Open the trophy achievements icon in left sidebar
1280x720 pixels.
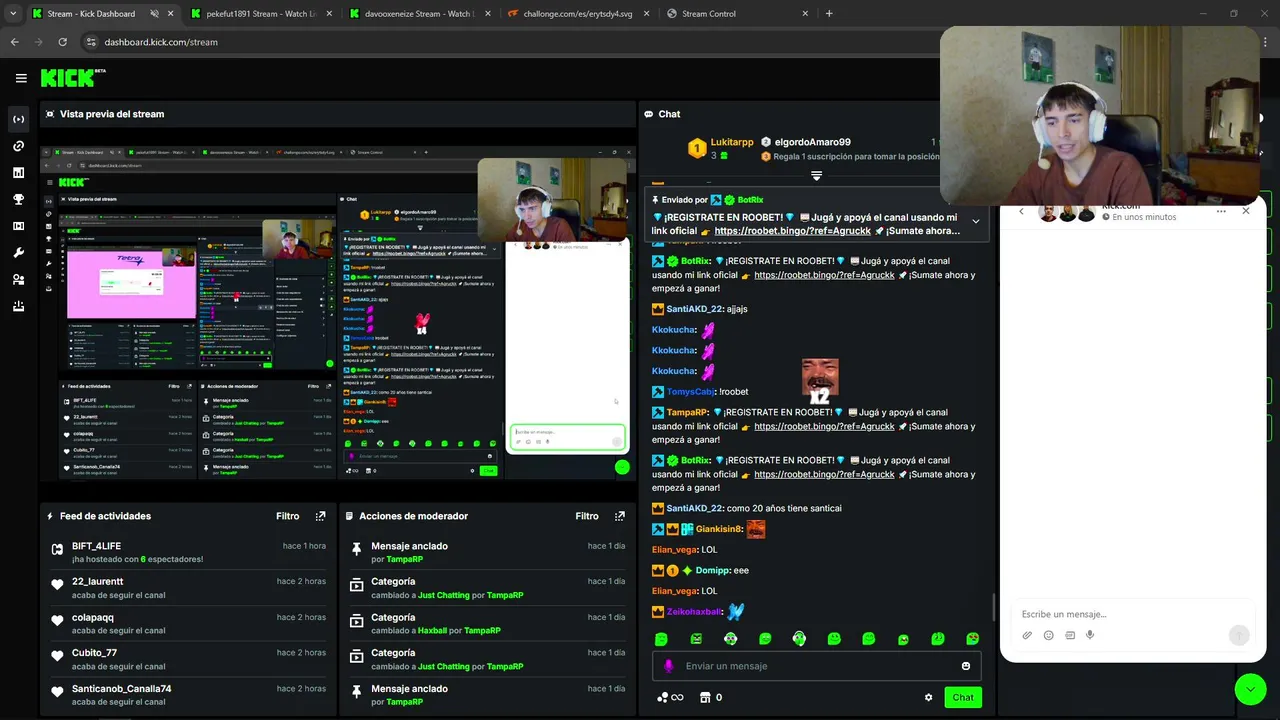coord(18,200)
